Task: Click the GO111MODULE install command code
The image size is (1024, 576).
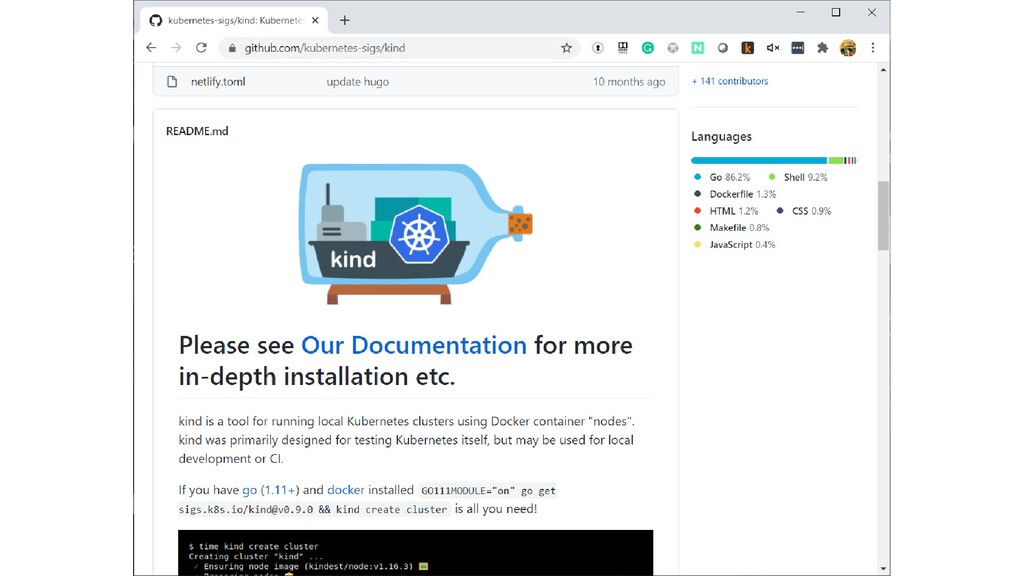Action: 367,500
